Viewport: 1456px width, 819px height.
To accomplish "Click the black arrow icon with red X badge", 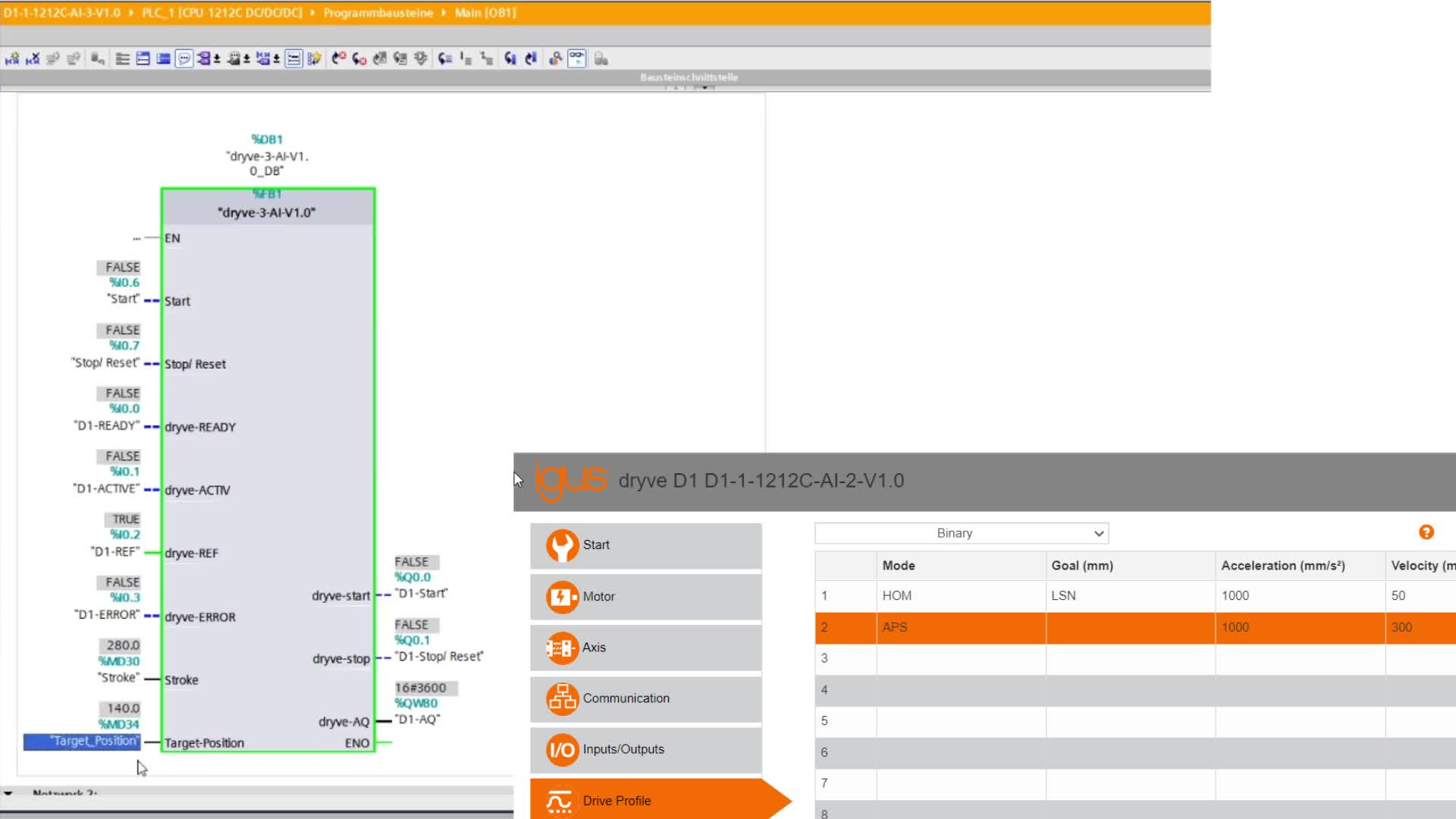I will tap(338, 58).
